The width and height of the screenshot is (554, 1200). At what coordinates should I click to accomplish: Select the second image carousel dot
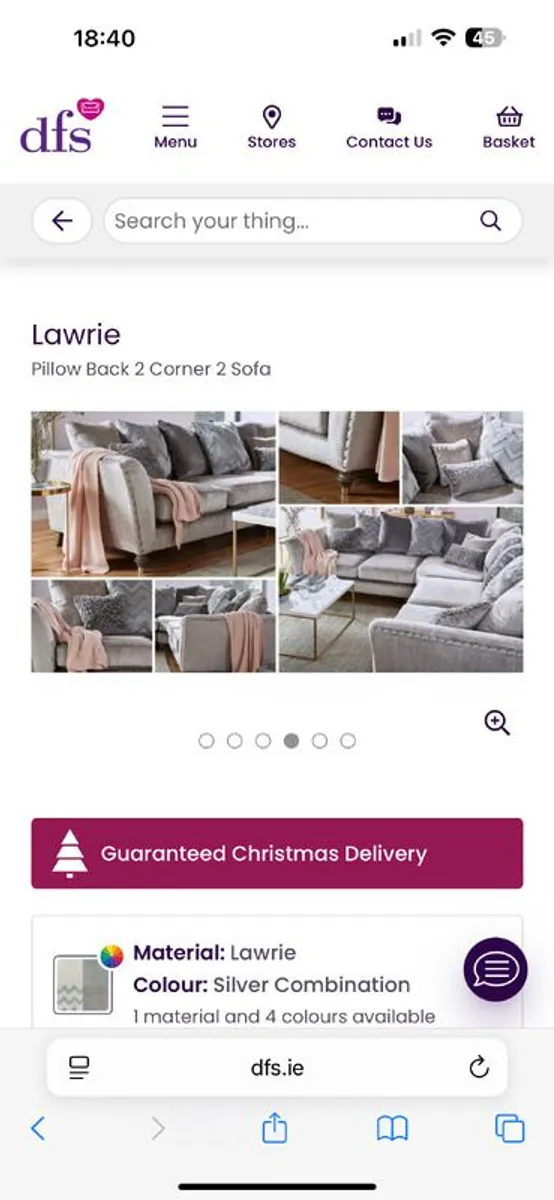pyautogui.click(x=235, y=741)
